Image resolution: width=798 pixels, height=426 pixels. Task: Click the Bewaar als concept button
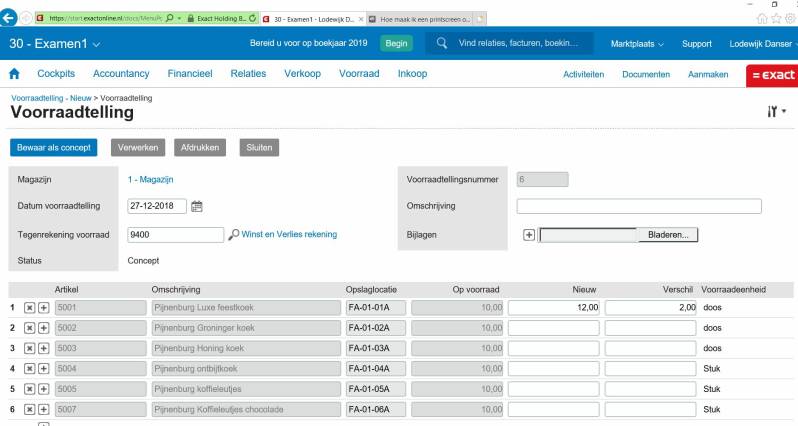[x=54, y=148]
